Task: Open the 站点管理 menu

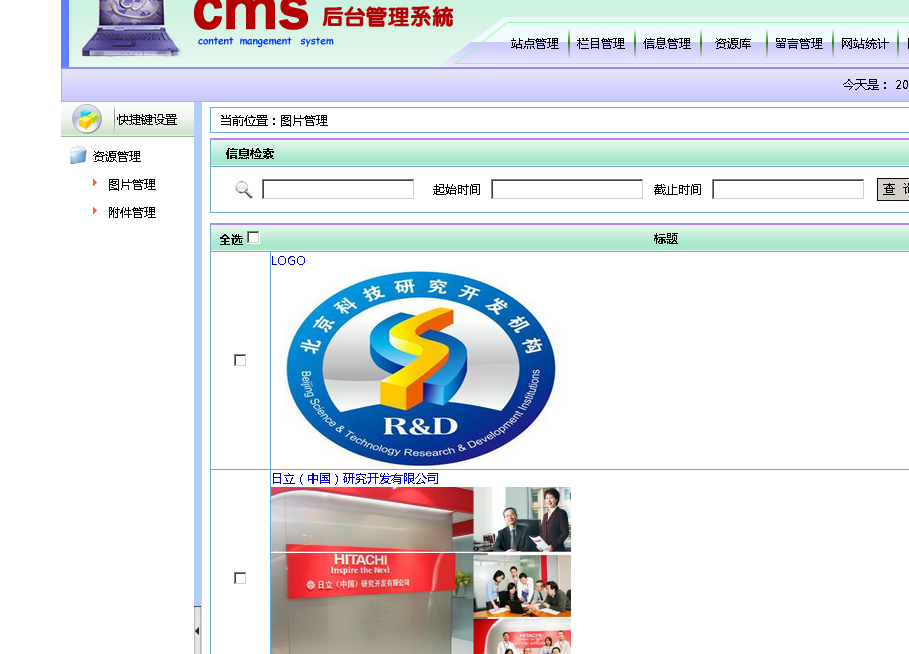Action: click(535, 43)
